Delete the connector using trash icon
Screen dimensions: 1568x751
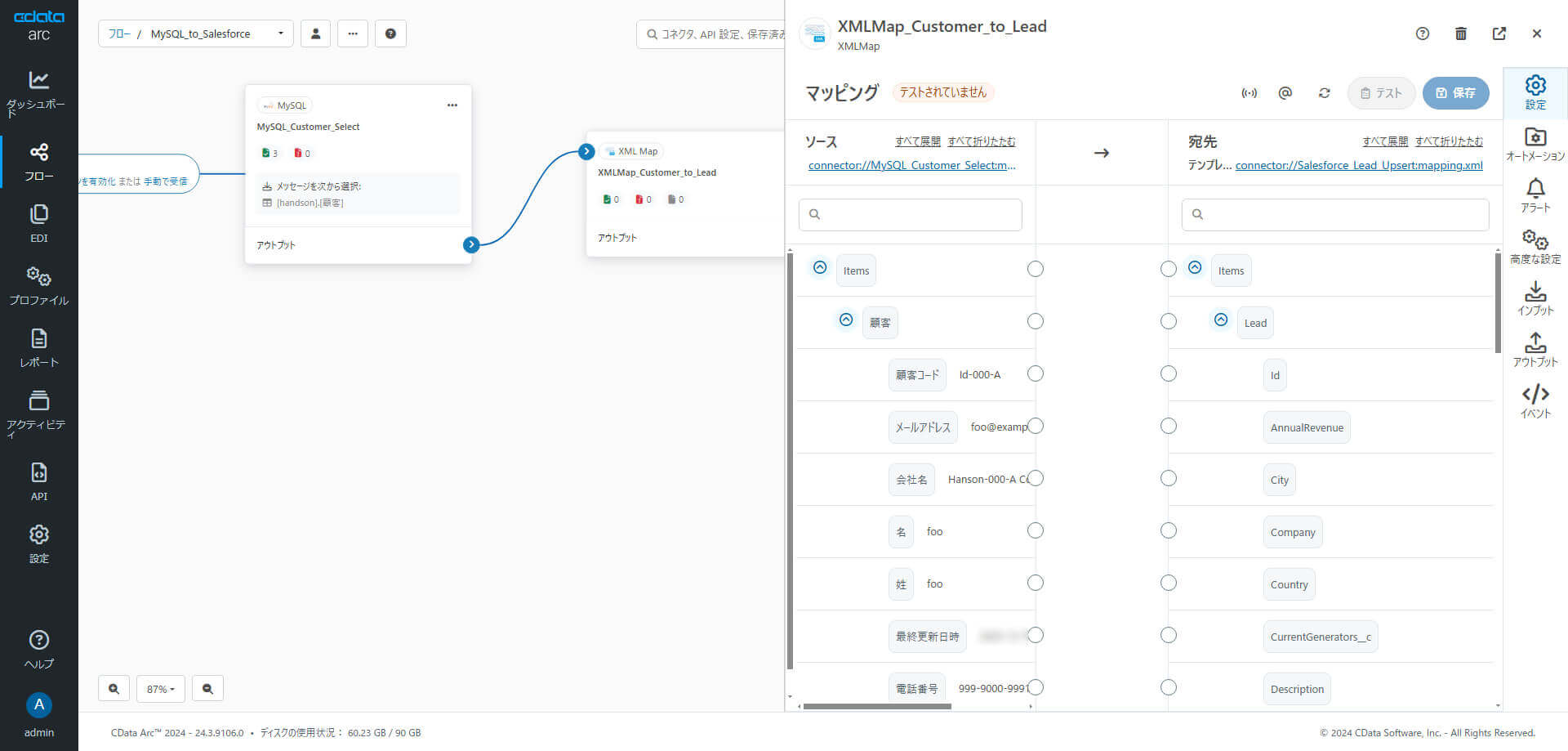coord(1461,34)
